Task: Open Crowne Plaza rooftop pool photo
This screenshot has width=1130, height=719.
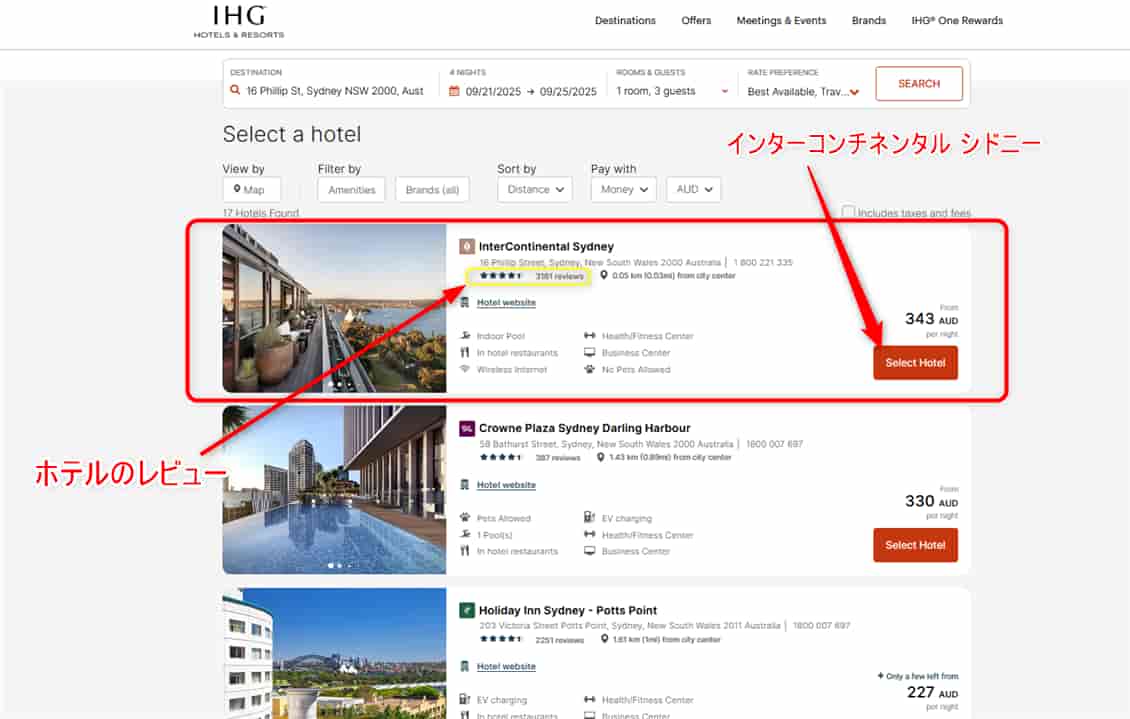Action: coord(334,490)
